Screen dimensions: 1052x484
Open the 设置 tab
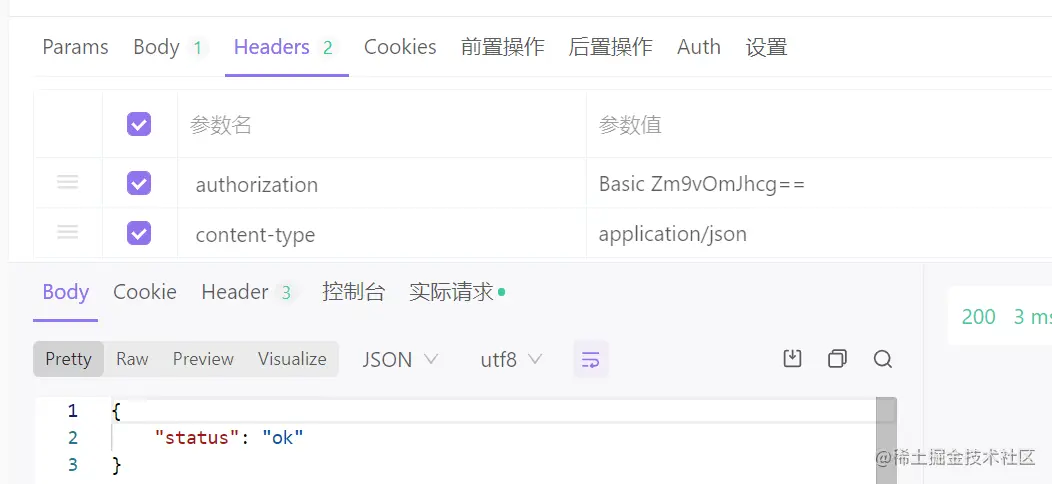(x=766, y=47)
